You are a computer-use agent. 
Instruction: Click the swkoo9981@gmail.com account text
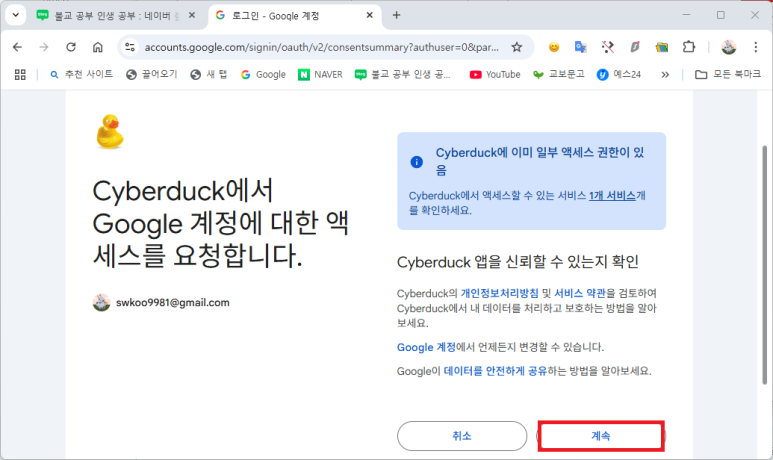pyautogui.click(x=173, y=302)
